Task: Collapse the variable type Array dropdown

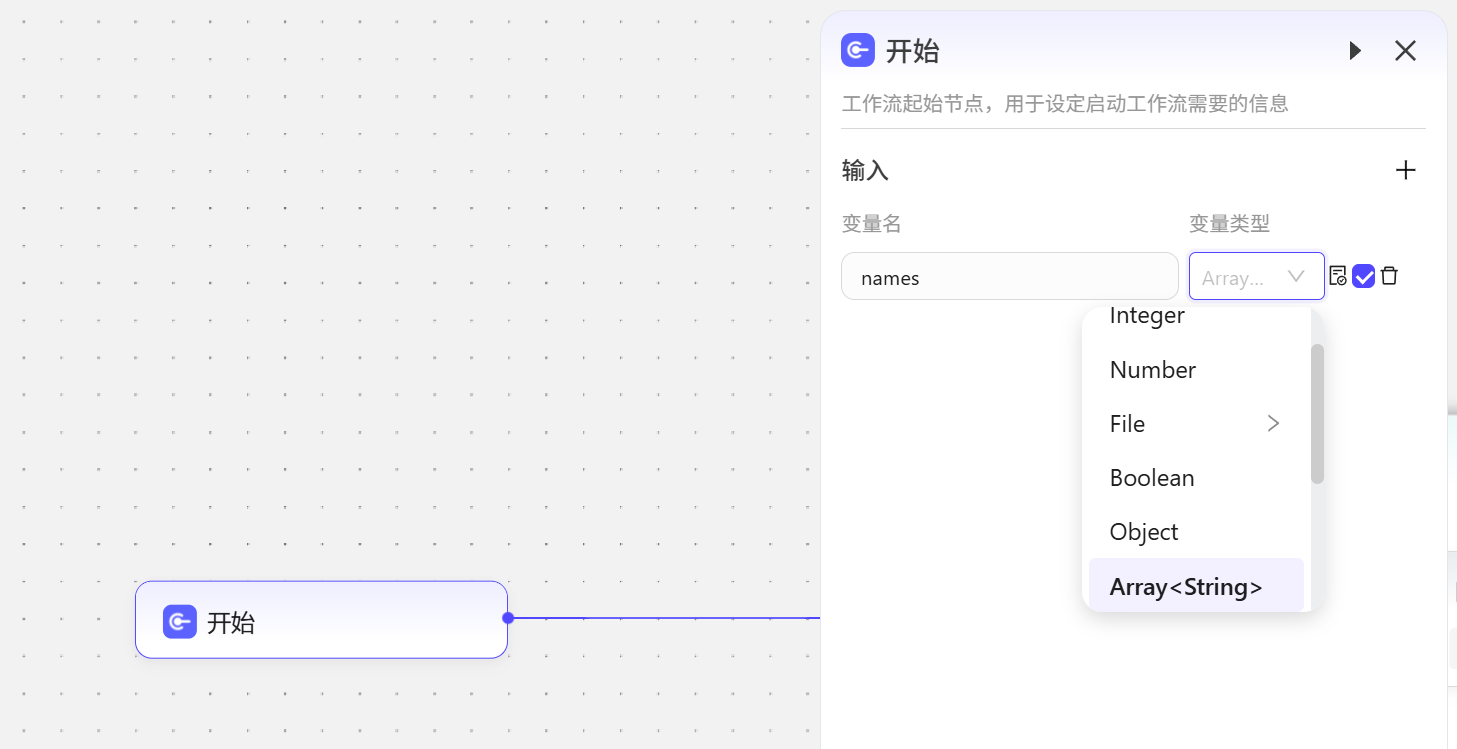Action: [1296, 277]
